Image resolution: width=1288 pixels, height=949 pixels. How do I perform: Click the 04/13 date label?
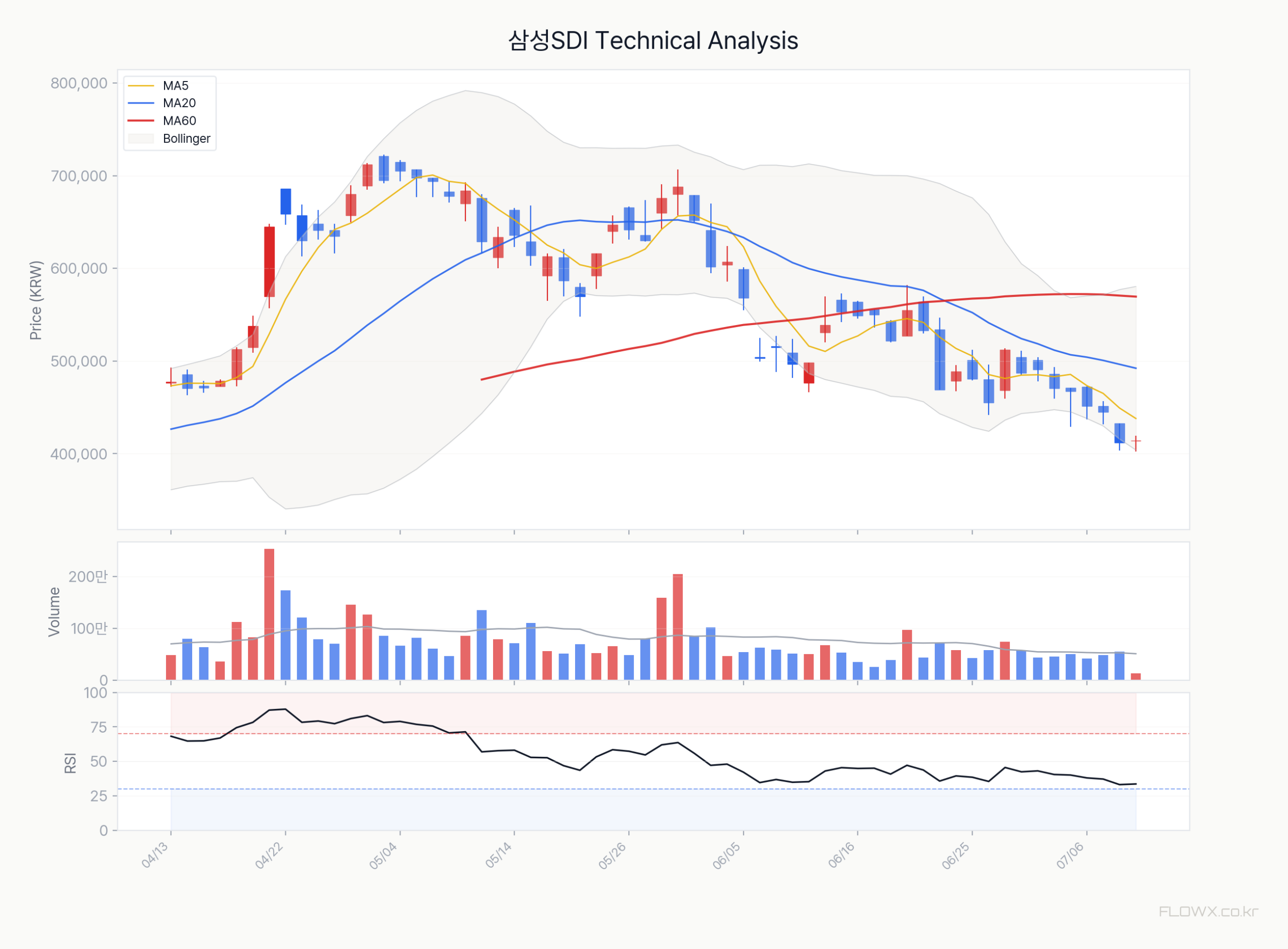tap(155, 855)
